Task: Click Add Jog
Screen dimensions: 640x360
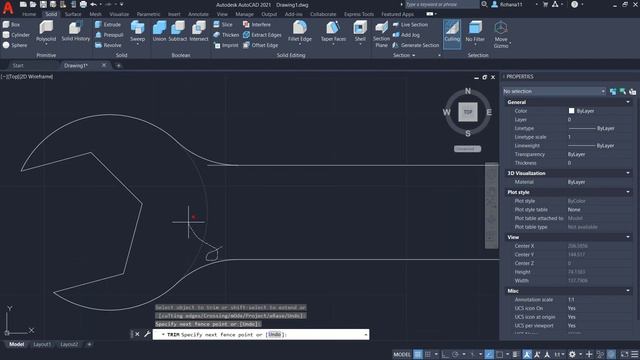Action: pos(406,35)
